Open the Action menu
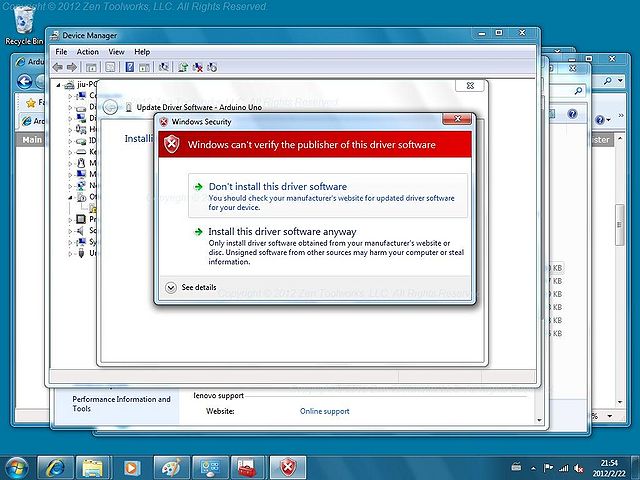Viewport: 640px width, 480px height. click(87, 52)
